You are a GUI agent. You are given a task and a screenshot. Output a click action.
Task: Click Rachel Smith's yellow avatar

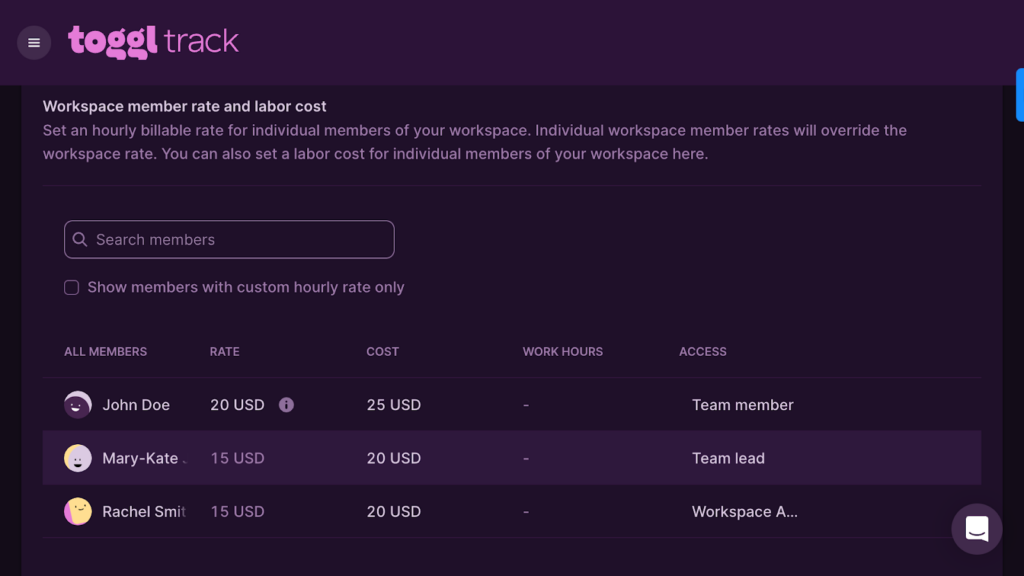coord(78,511)
